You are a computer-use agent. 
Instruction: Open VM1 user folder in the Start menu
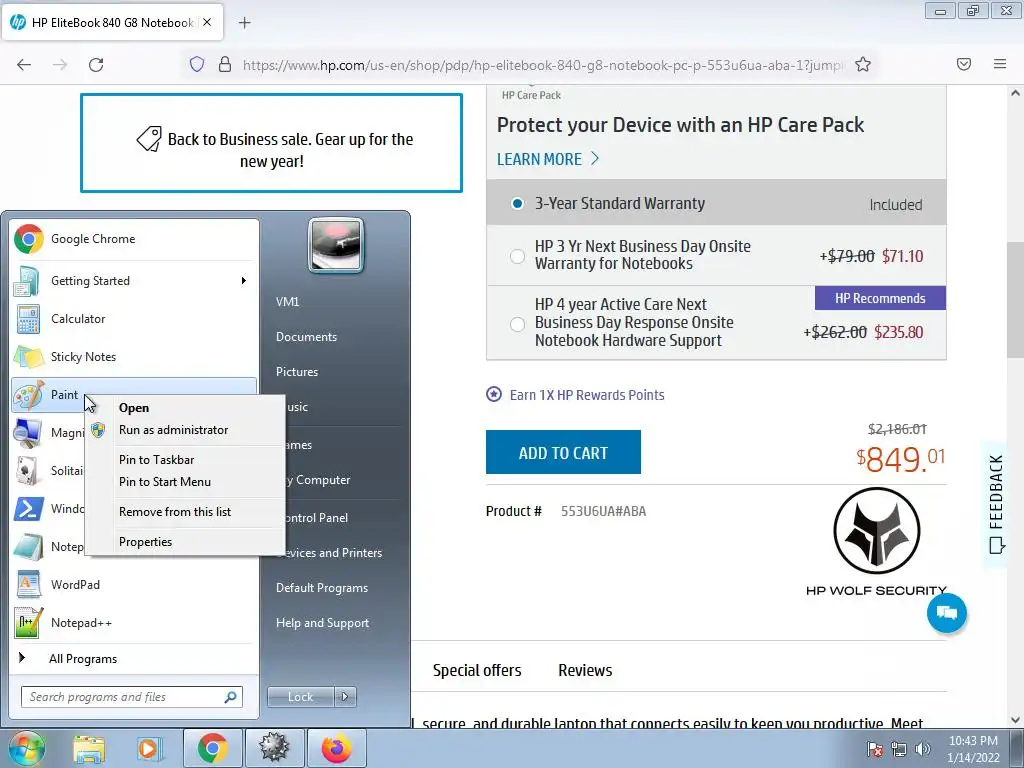(287, 302)
